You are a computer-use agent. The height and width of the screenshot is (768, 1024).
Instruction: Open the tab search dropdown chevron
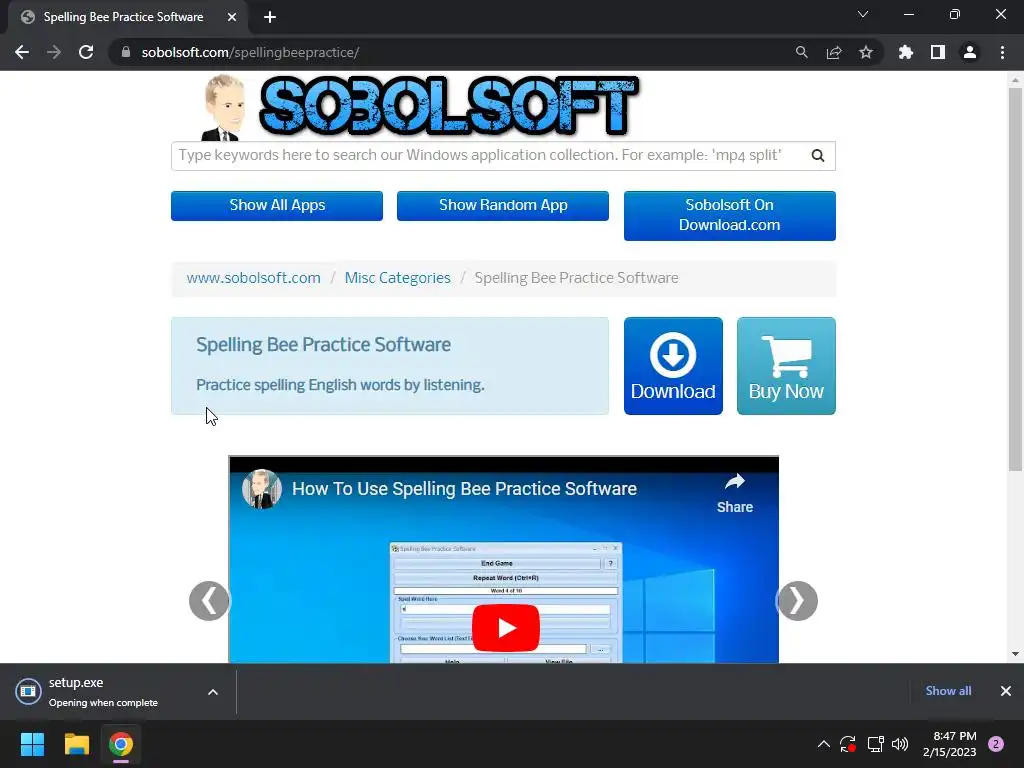[863, 14]
